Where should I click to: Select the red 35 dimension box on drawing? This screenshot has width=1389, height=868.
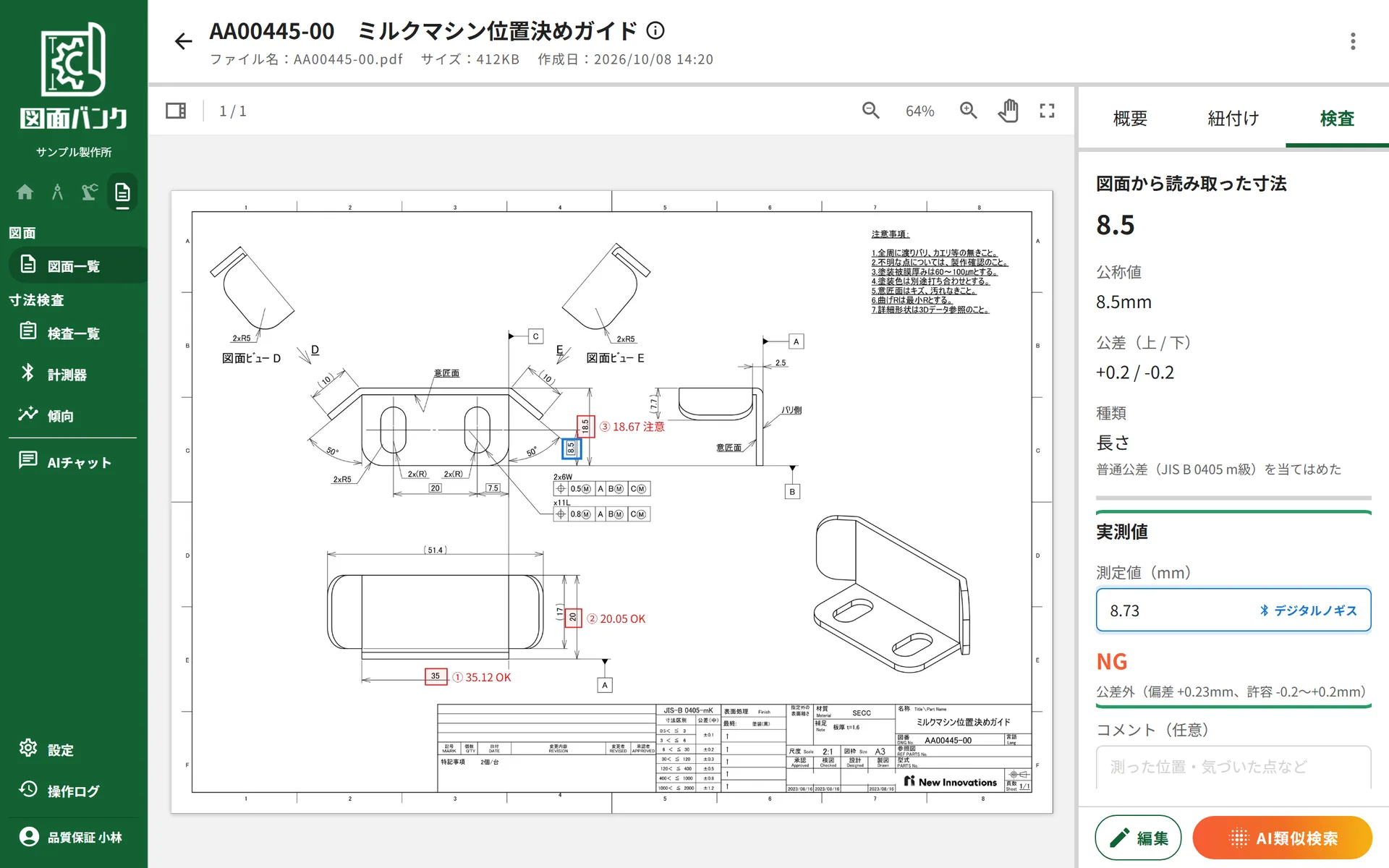click(x=436, y=676)
